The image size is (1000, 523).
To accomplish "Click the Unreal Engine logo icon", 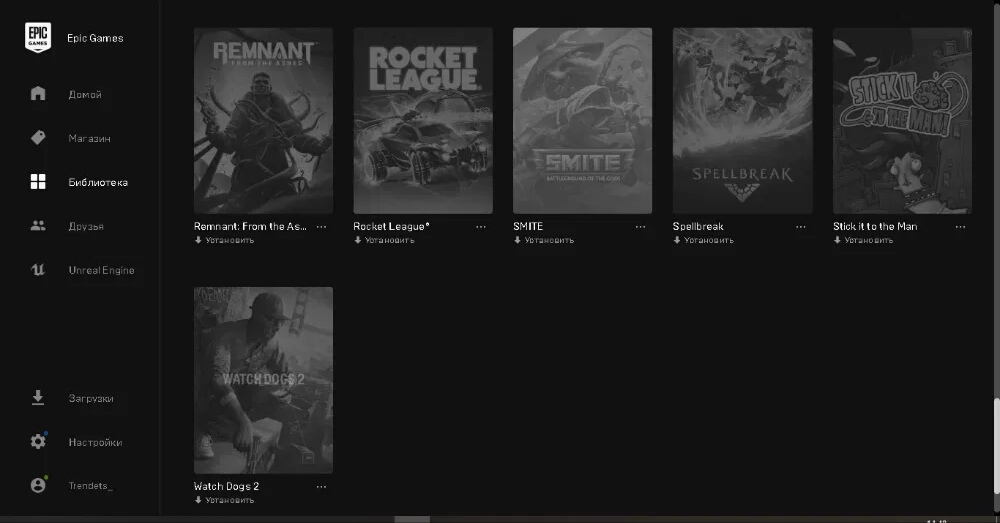I will [x=38, y=270].
